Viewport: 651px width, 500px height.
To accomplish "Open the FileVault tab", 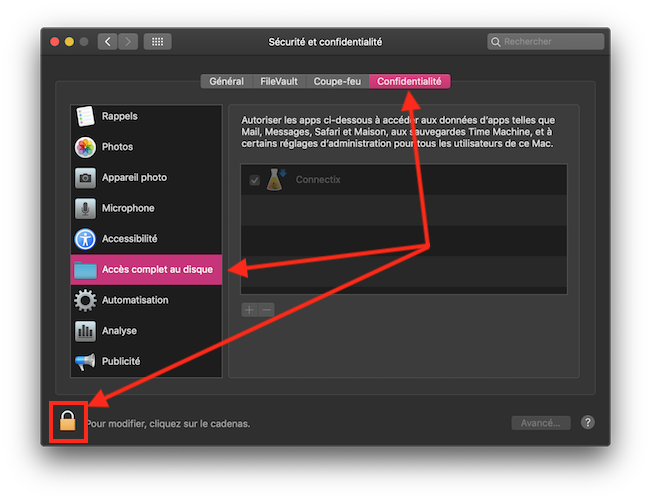I will point(278,81).
